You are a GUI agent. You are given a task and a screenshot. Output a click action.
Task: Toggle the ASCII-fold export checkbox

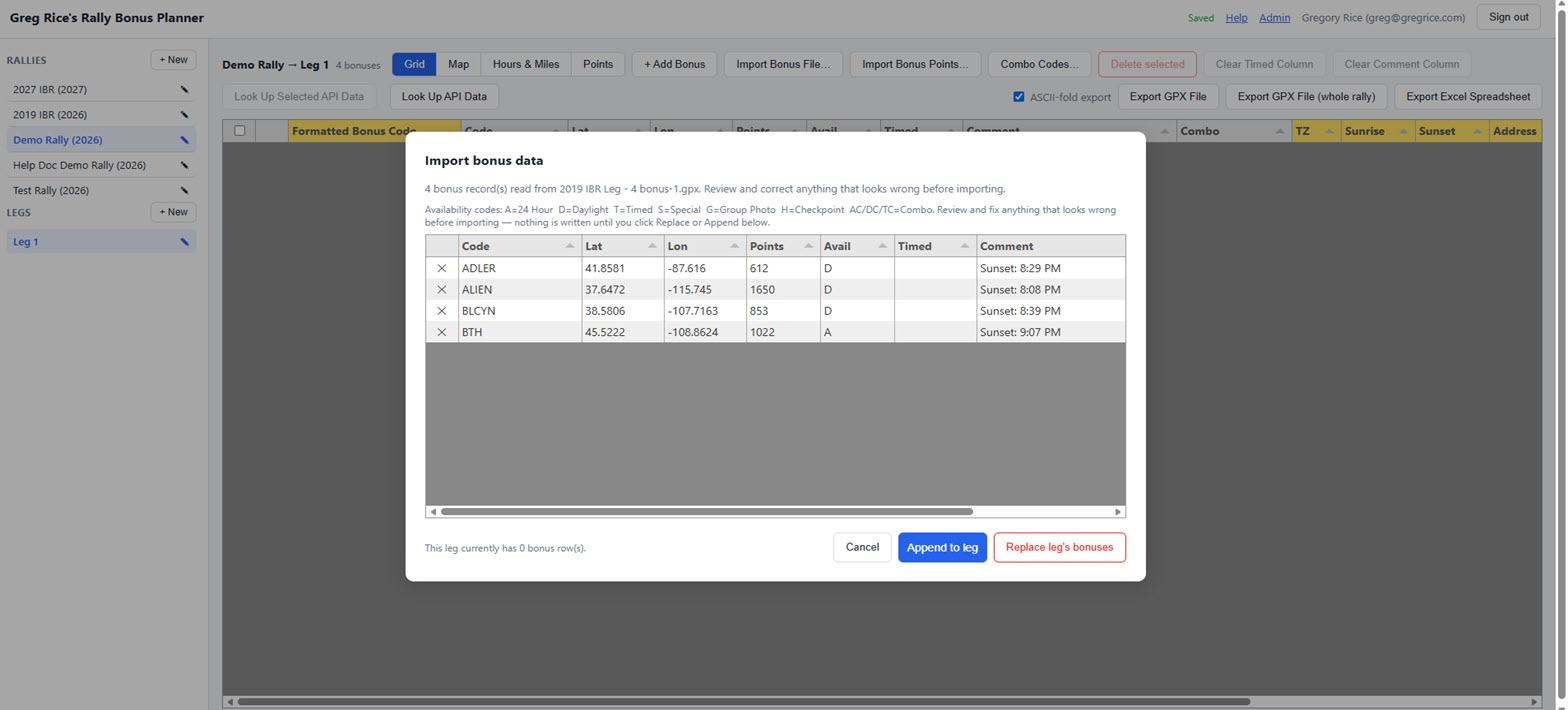click(1019, 97)
